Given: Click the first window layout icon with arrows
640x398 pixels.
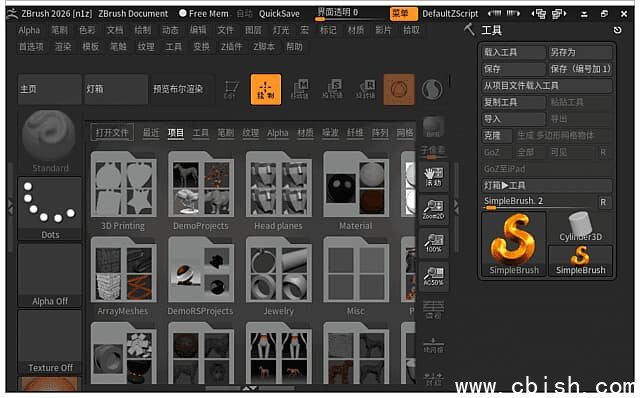Looking at the screenshot, I should click(539, 14).
